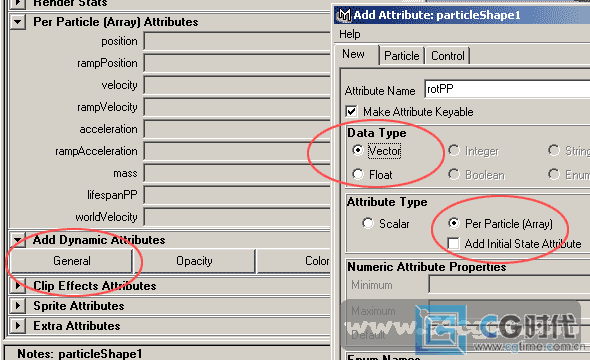Viewport: 590px width, 360px height.
Task: Click the mass attribute field
Action: click(237, 173)
